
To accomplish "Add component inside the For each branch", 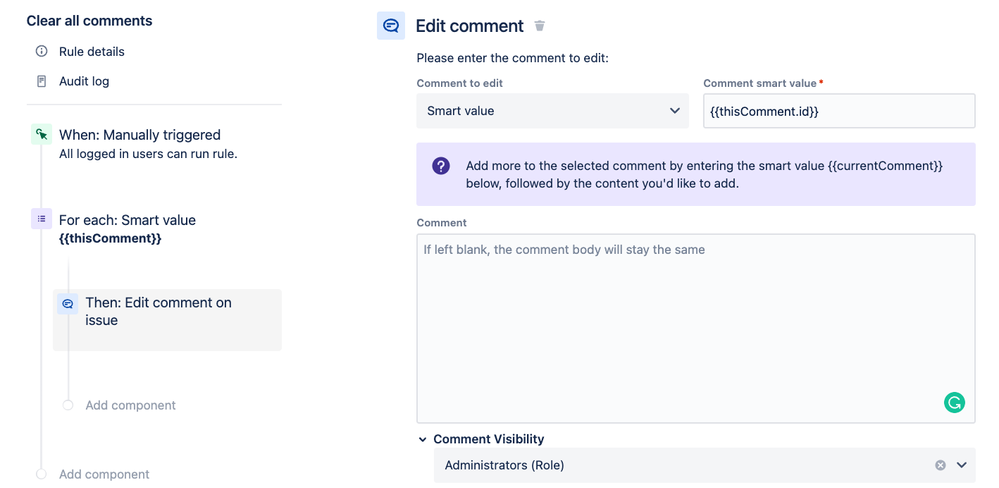I will (130, 405).
